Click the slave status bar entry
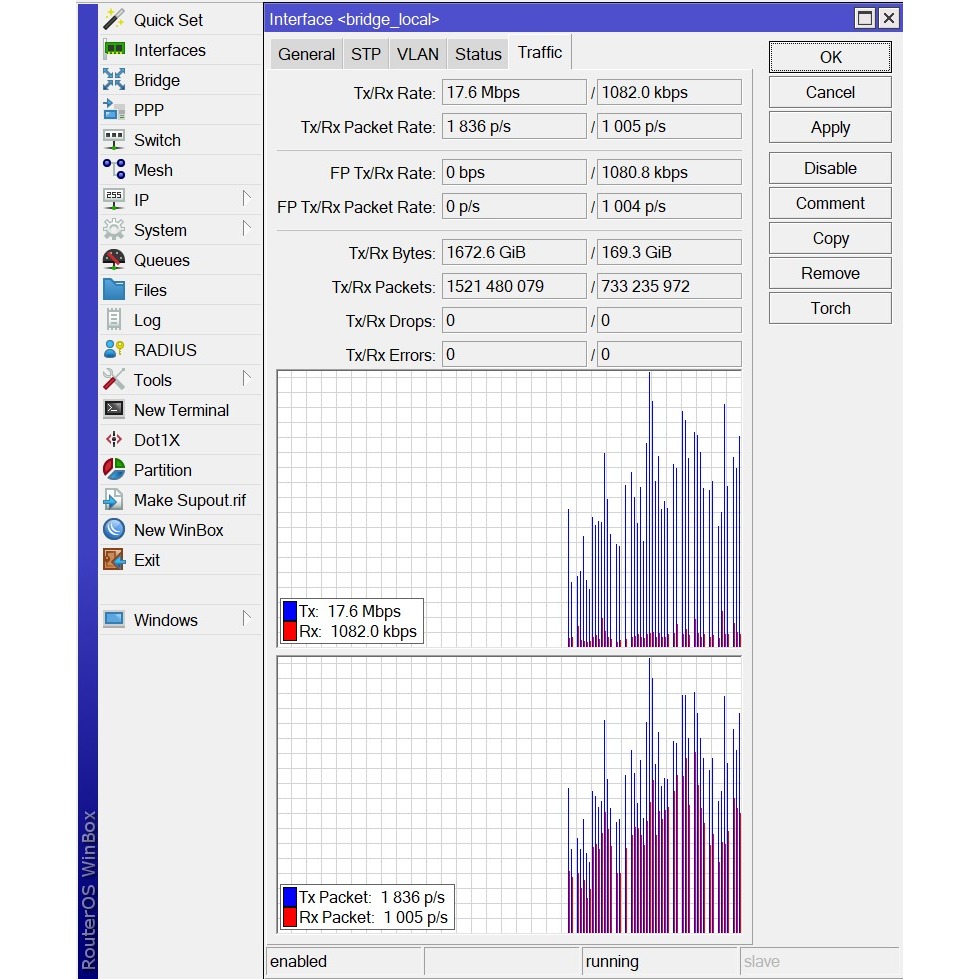Screen dimensions: 979x979 pyautogui.click(x=819, y=961)
